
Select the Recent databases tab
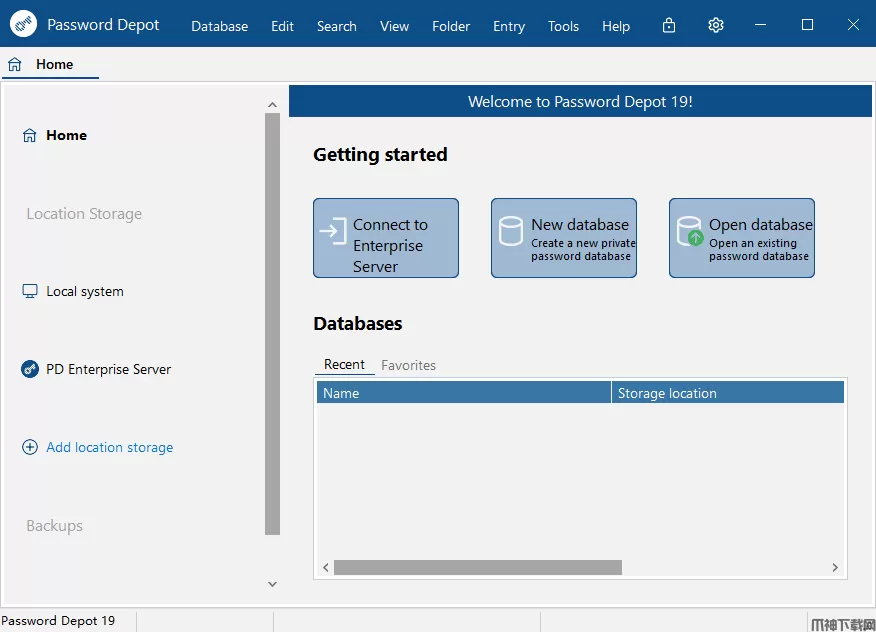click(344, 365)
